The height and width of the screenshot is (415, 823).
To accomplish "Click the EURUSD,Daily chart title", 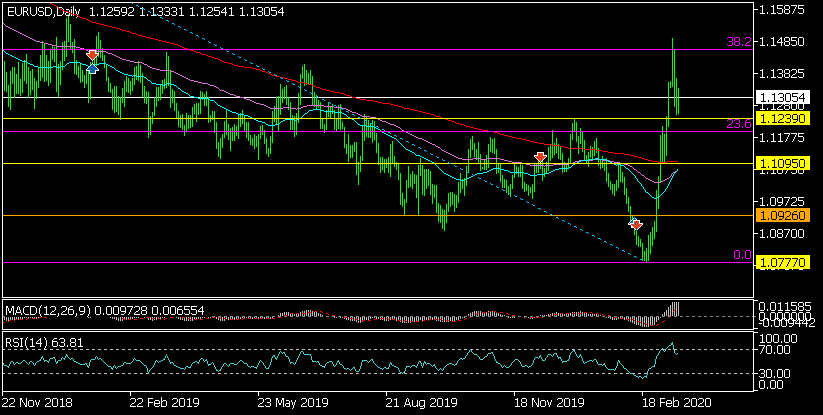I will [x=44, y=12].
